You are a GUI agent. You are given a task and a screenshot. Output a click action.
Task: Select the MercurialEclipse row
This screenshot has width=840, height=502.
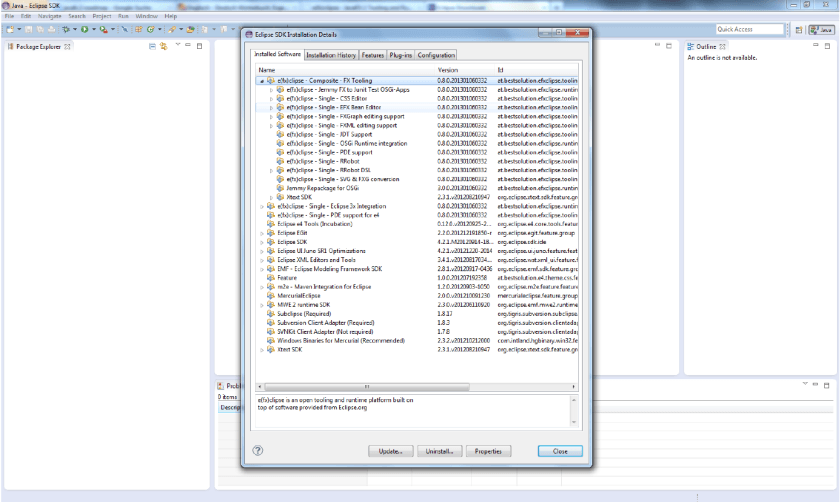pyautogui.click(x=417, y=296)
